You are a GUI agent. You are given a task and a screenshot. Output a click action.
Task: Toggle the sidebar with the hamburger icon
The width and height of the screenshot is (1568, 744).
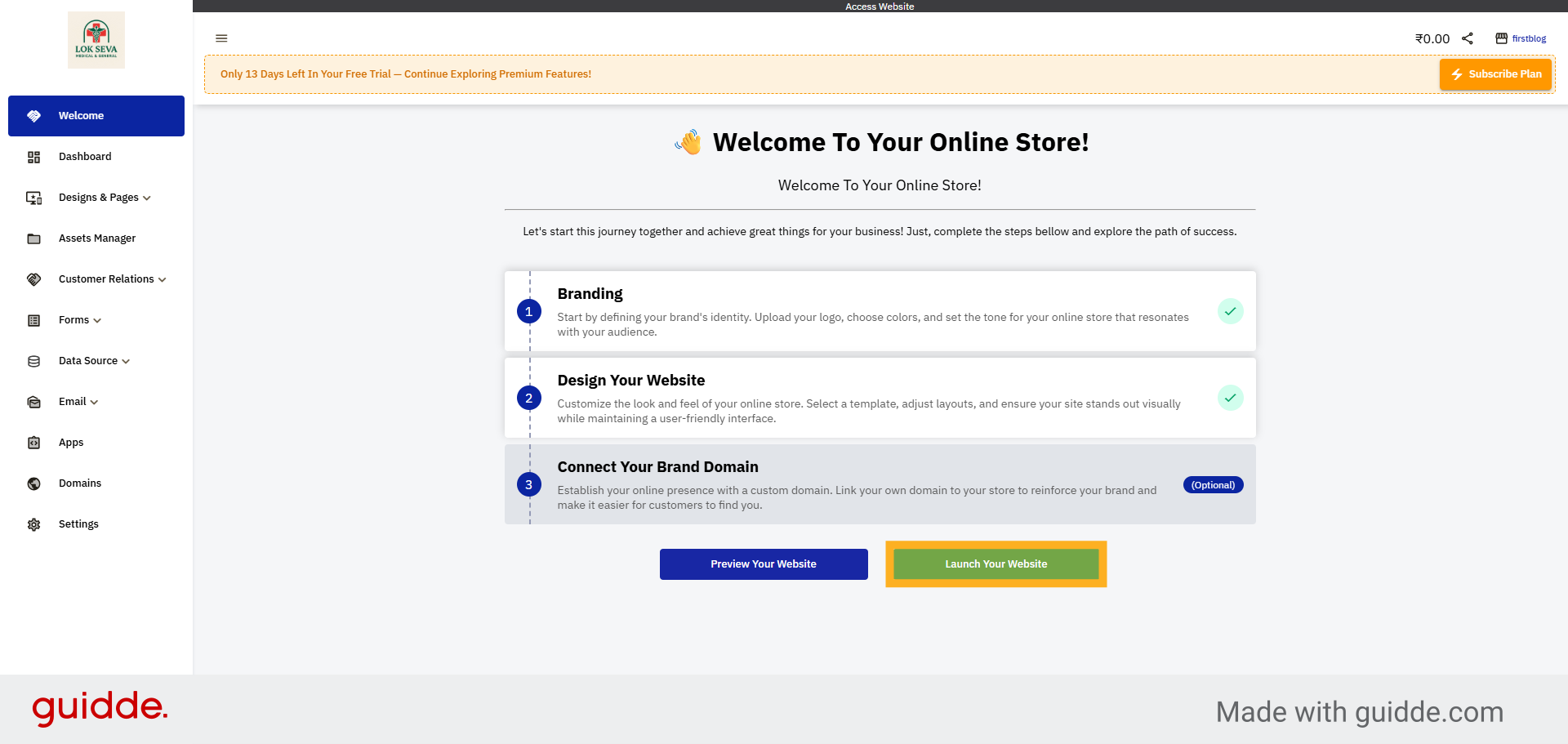221,38
